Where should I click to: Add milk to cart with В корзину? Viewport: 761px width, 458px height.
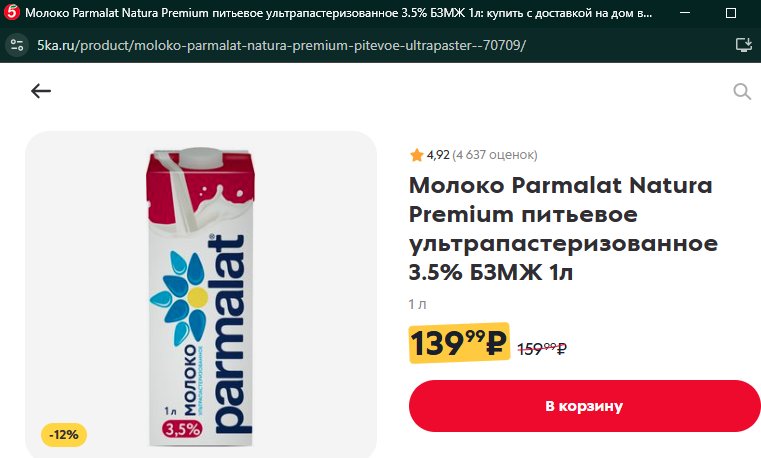(584, 406)
